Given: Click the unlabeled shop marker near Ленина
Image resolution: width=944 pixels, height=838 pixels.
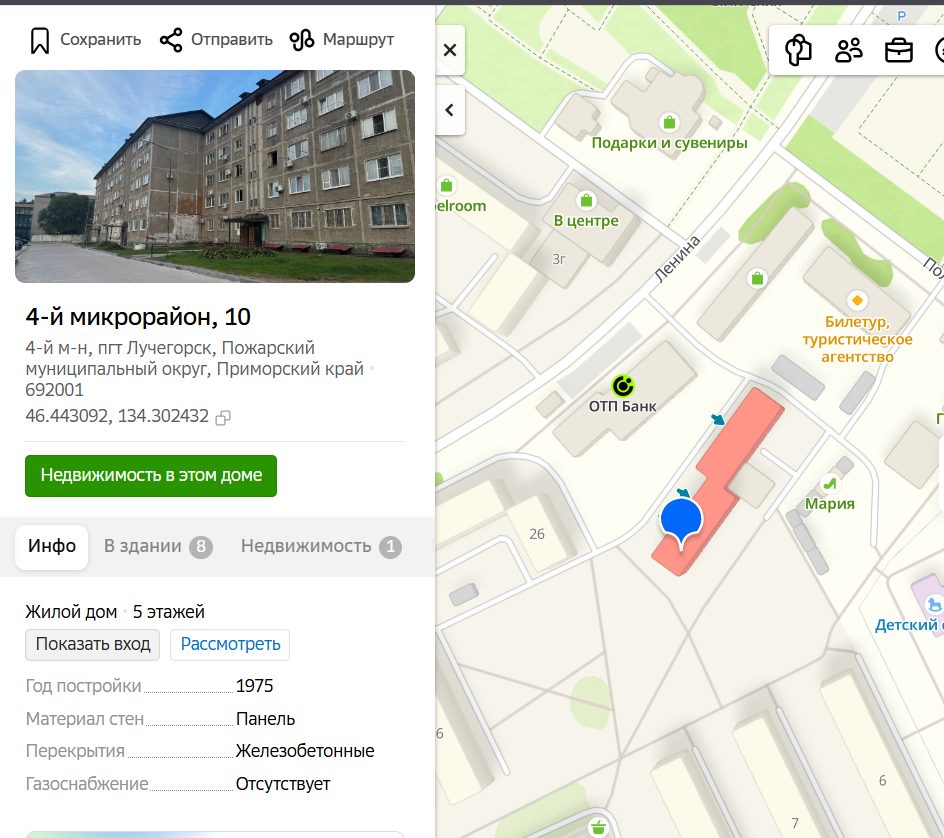Looking at the screenshot, I should click(757, 278).
